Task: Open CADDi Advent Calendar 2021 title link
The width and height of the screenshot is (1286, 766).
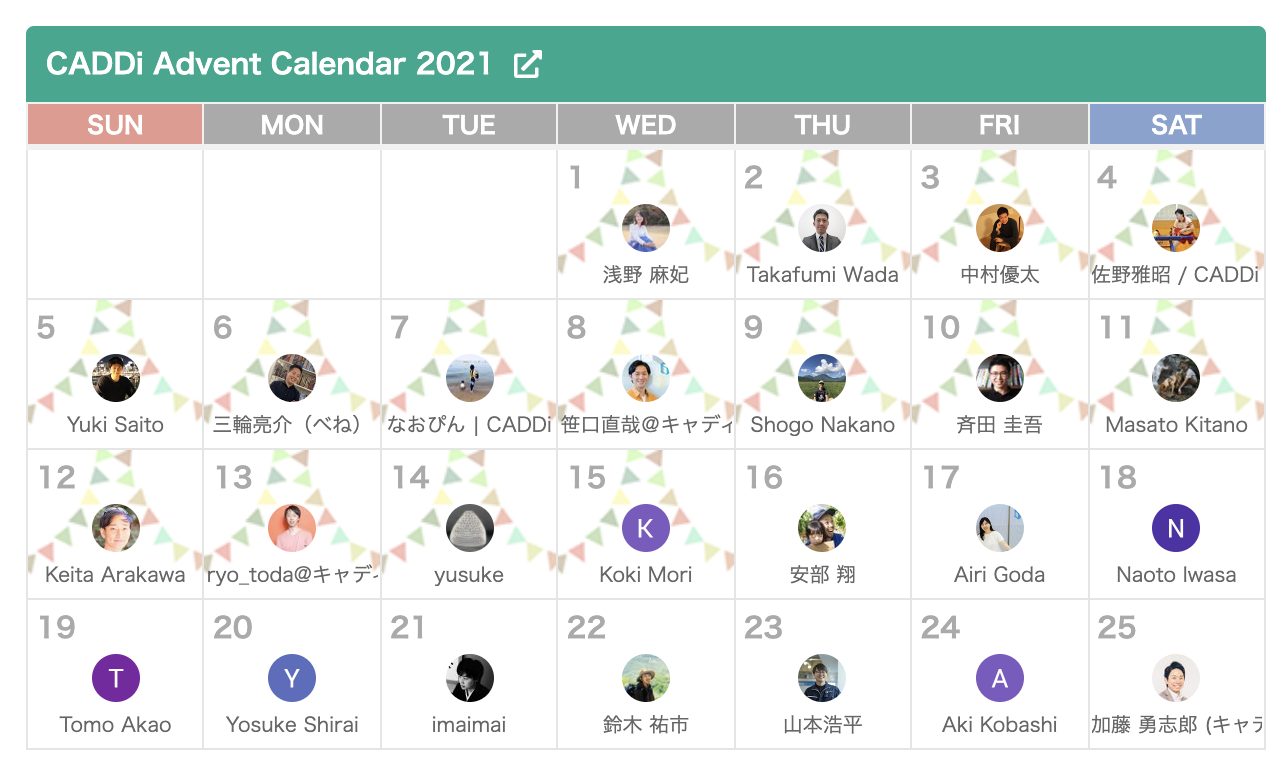Action: click(x=269, y=65)
